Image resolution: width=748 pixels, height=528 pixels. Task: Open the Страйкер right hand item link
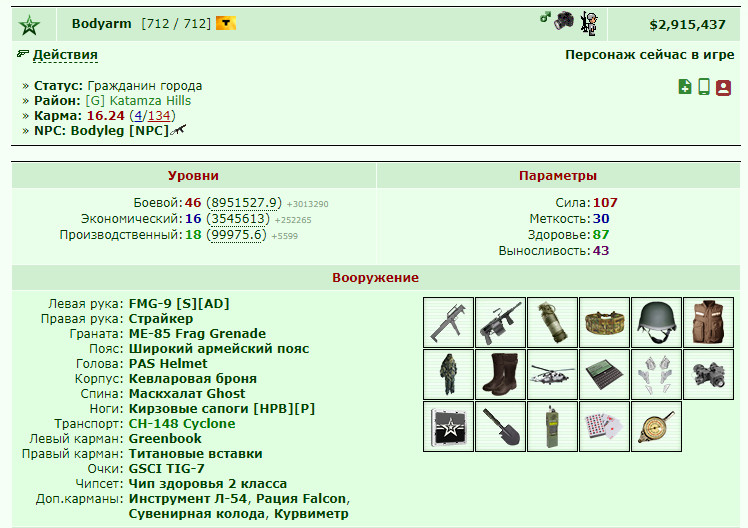click(161, 319)
